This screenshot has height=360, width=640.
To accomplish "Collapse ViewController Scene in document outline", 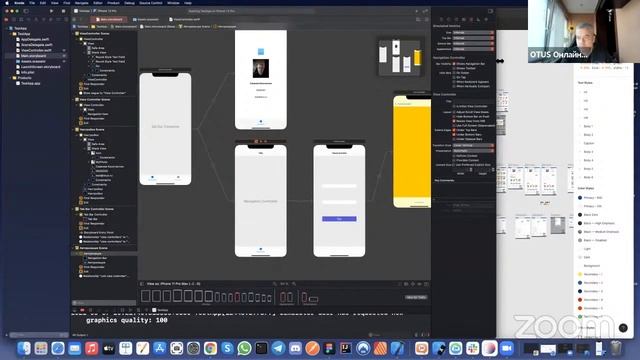I will (x=74, y=33).
